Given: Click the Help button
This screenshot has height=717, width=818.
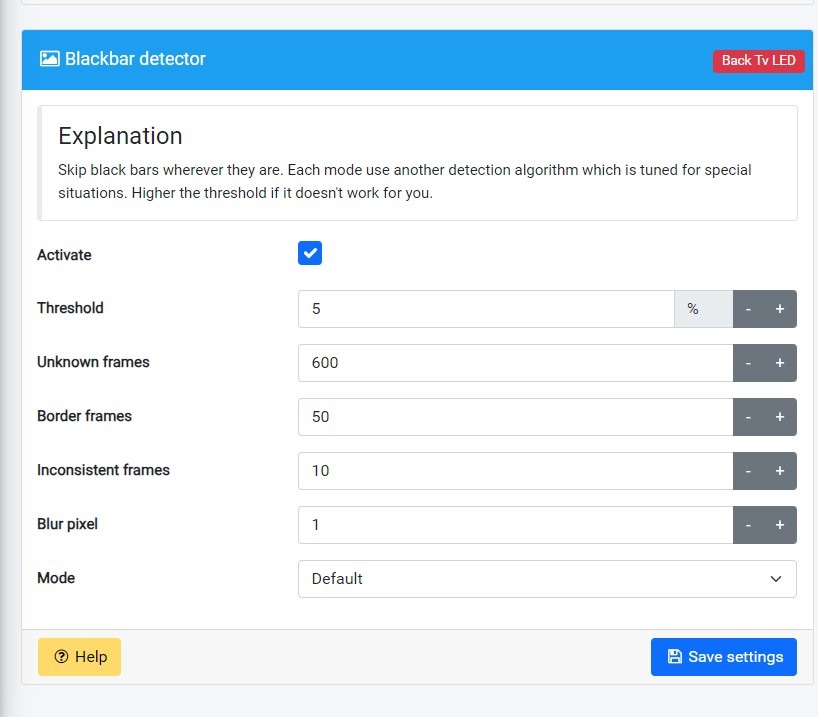Looking at the screenshot, I should tap(79, 657).
